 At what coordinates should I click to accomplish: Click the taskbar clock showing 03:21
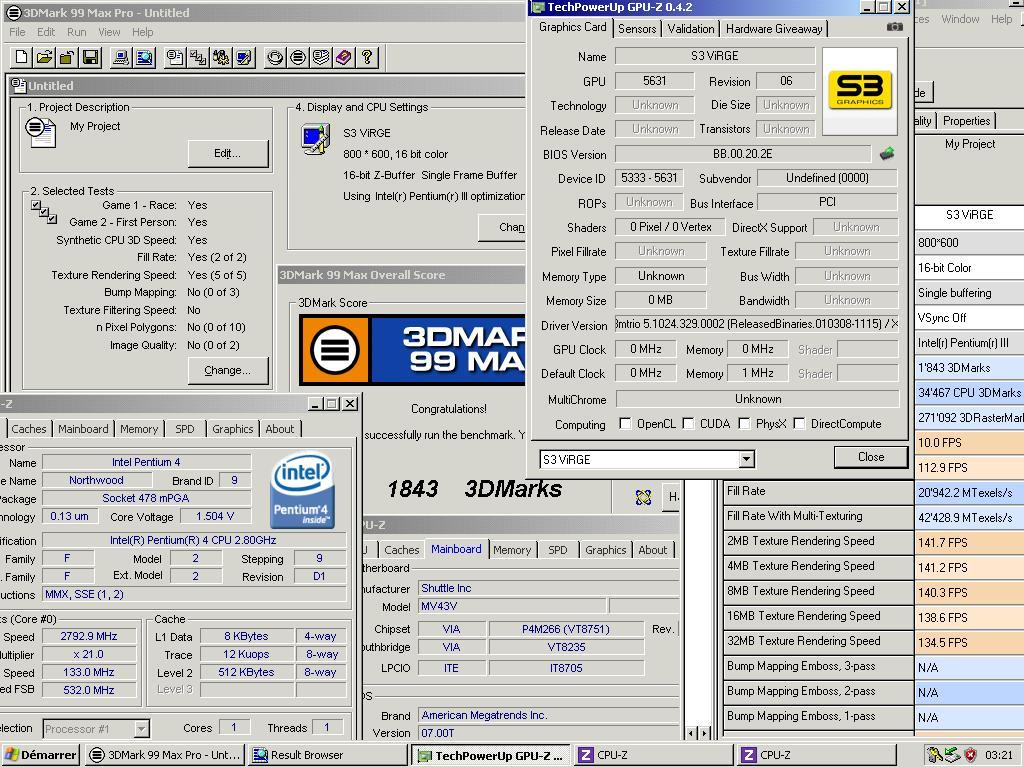[999, 755]
